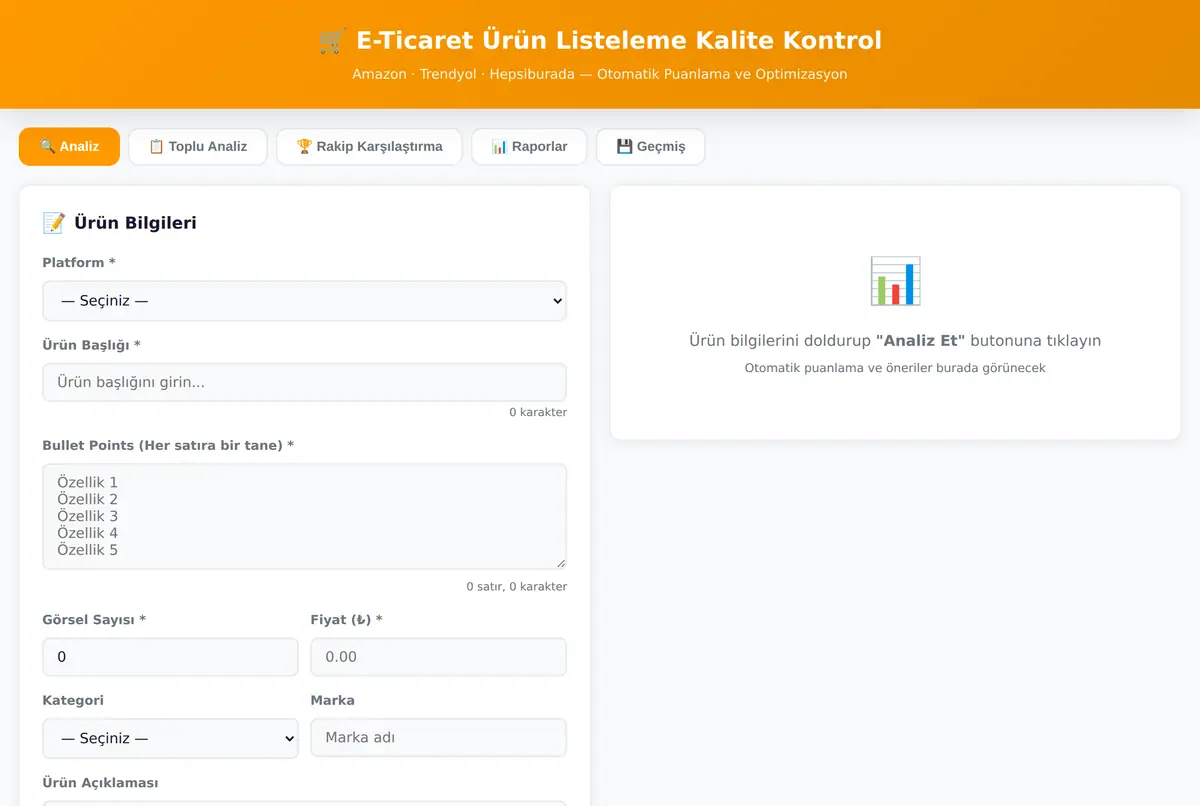Click the shopping cart icon in header

pyautogui.click(x=332, y=41)
